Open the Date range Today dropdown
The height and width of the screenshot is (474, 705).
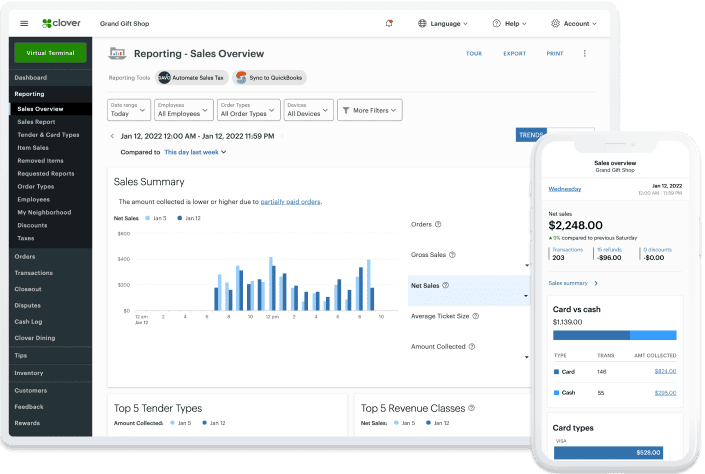coord(129,110)
